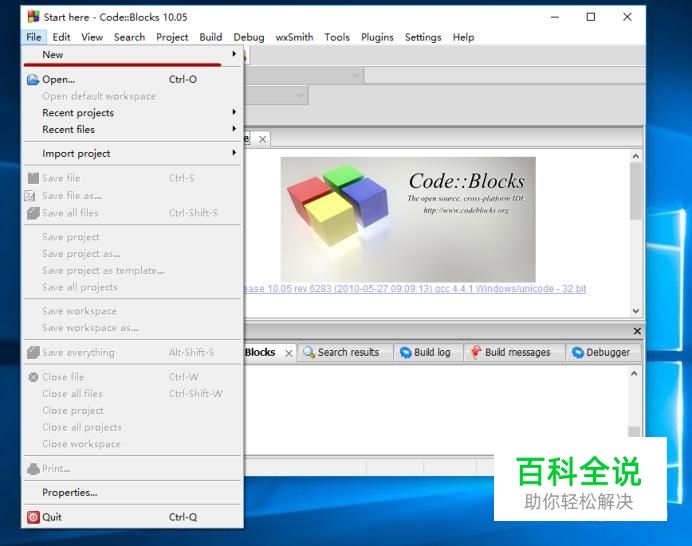Image resolution: width=692 pixels, height=546 pixels.
Task: Click the Open folder icon in File menu
Action: pyautogui.click(x=33, y=80)
